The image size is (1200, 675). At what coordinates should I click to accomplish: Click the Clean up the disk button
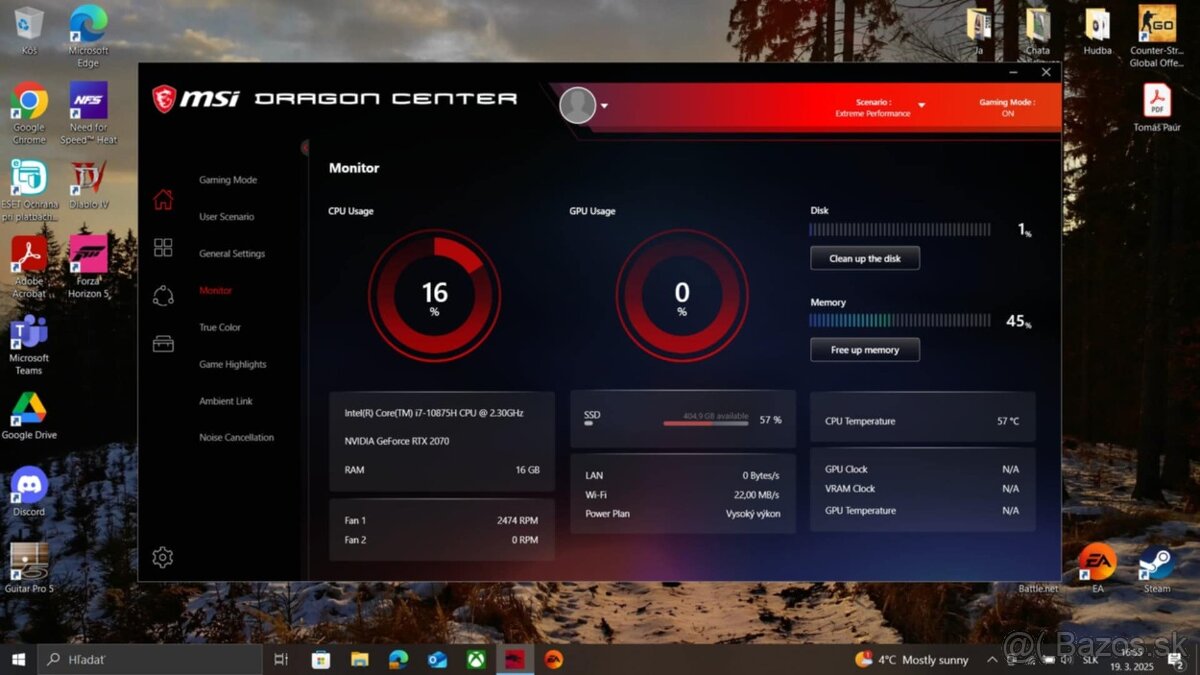[x=864, y=257]
